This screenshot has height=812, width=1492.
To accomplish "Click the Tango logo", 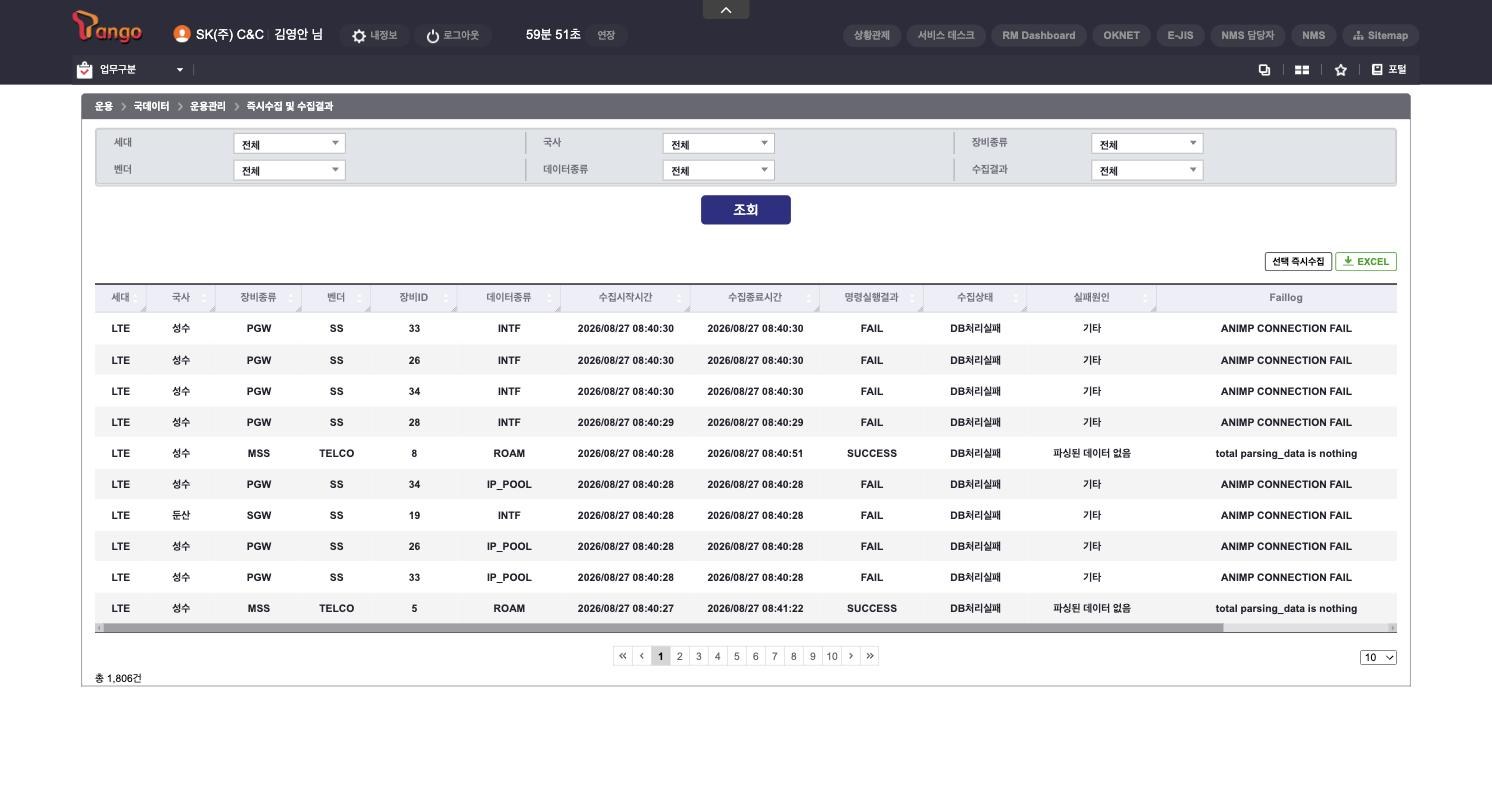I will pyautogui.click(x=108, y=28).
